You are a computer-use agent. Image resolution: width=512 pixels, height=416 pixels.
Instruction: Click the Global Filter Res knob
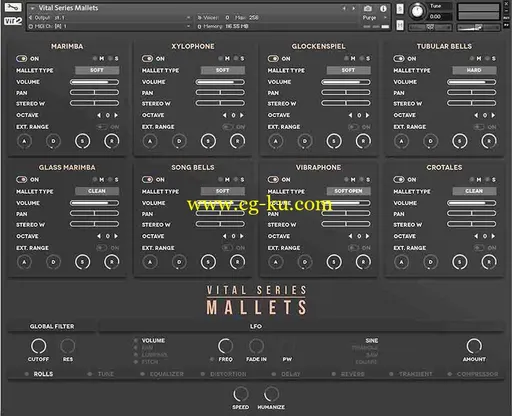[x=68, y=346]
